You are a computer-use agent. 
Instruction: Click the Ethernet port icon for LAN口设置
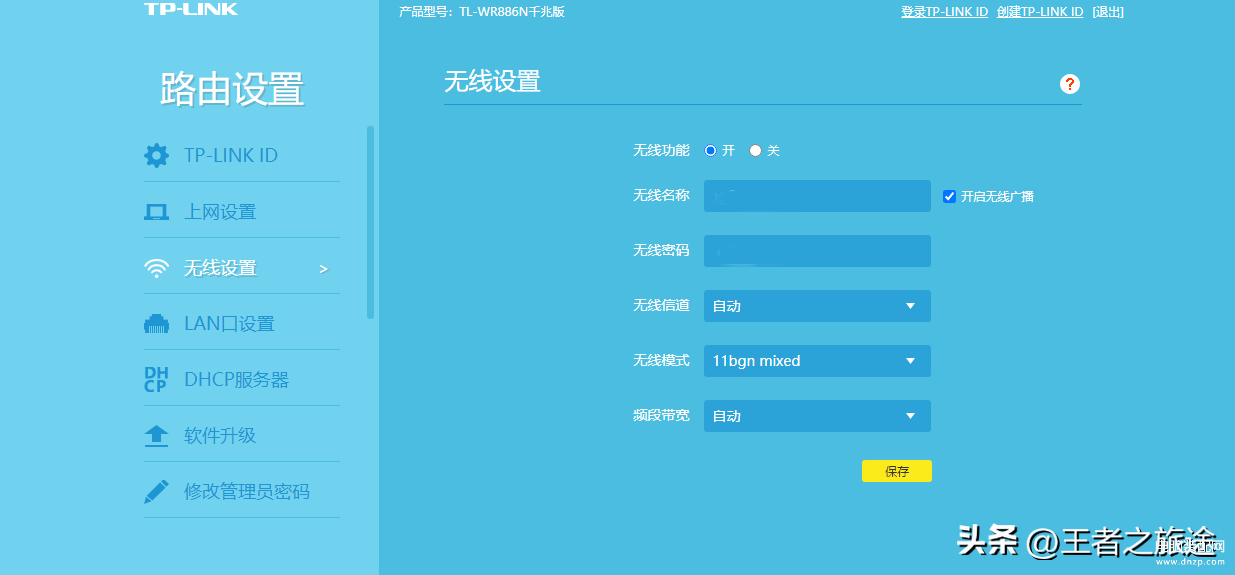156,324
